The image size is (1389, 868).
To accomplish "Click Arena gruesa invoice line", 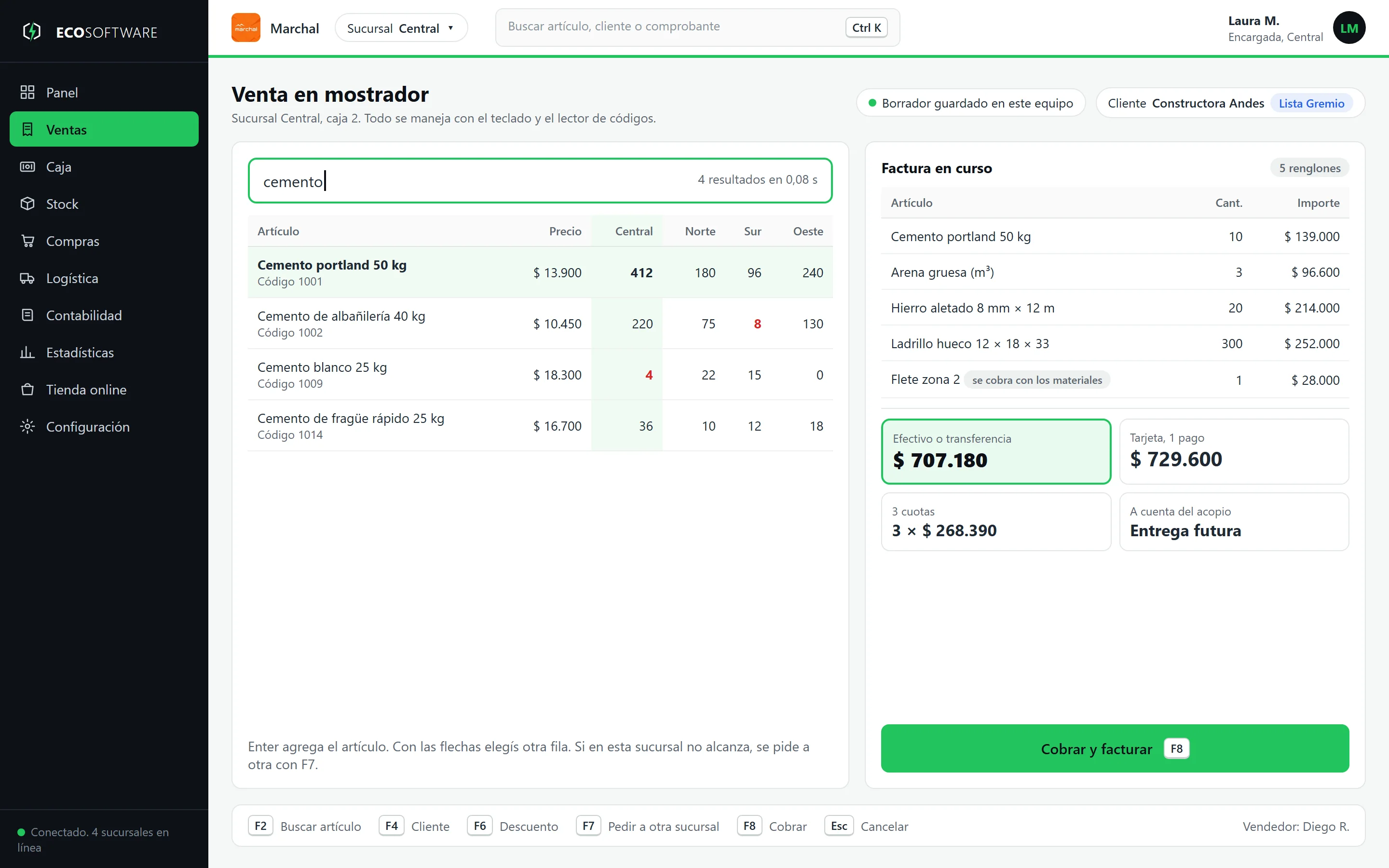I will [x=1115, y=272].
